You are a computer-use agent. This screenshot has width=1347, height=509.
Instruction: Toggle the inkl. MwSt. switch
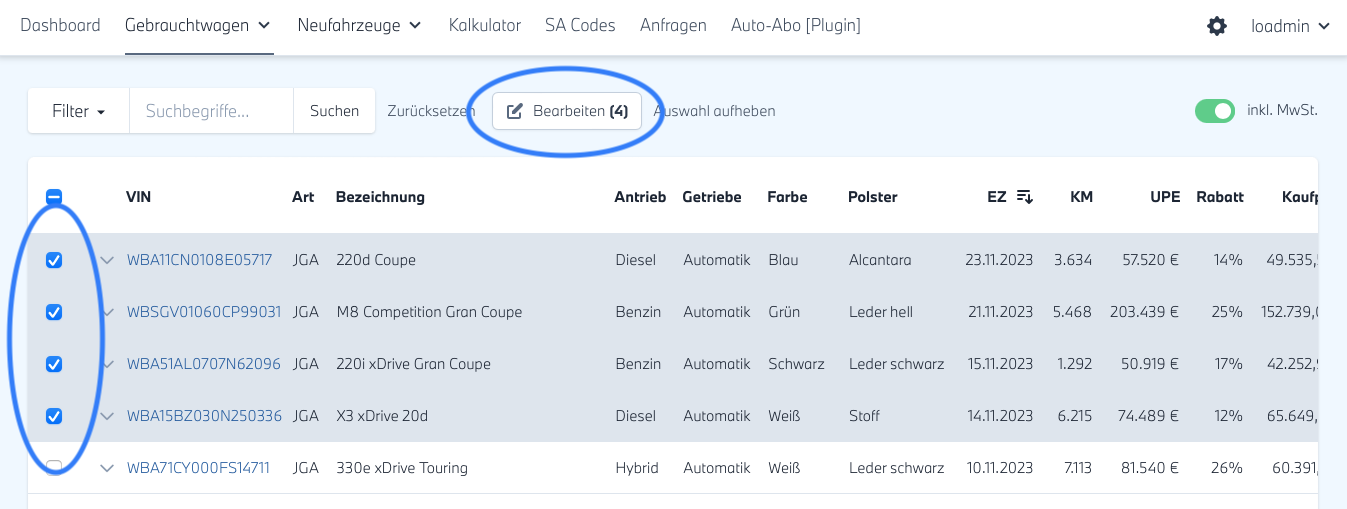pos(1215,111)
